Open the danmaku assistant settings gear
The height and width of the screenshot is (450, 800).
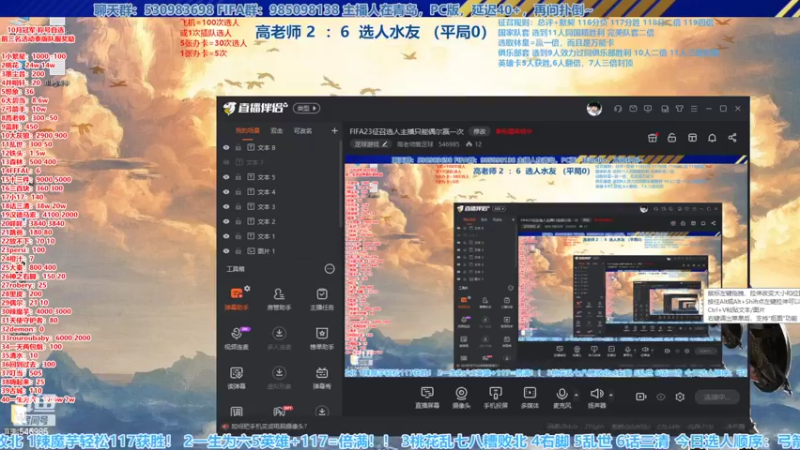pos(247,289)
